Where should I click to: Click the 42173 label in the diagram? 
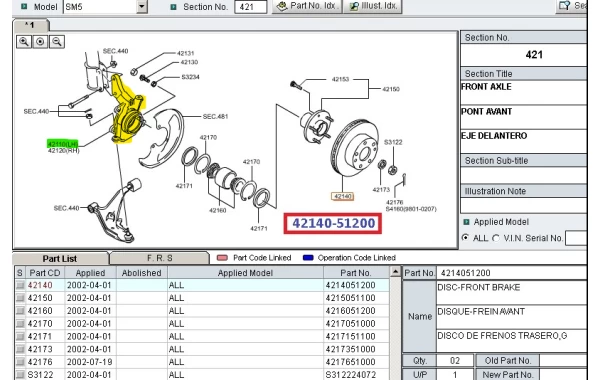pyautogui.click(x=381, y=189)
